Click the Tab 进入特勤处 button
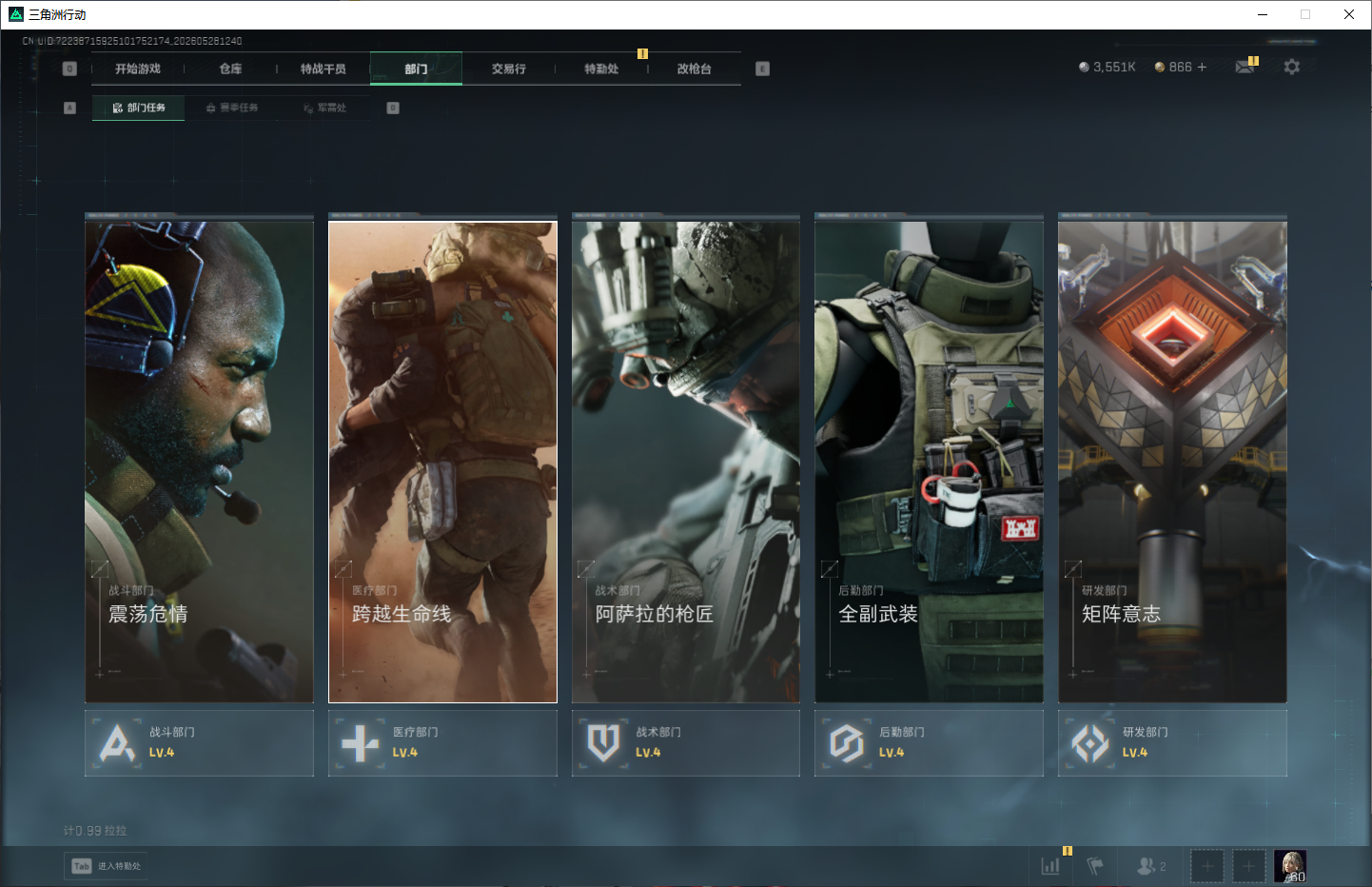 (106, 866)
